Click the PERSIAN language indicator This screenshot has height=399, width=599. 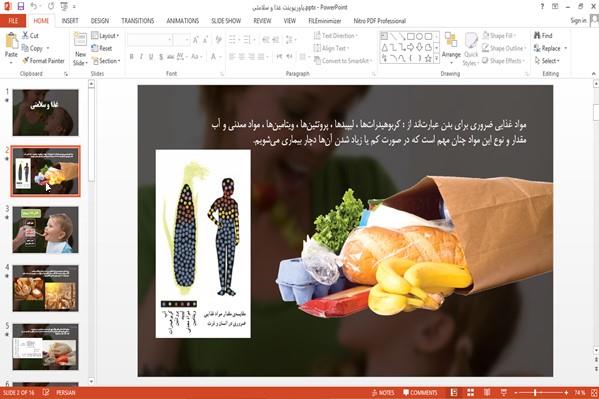66,393
